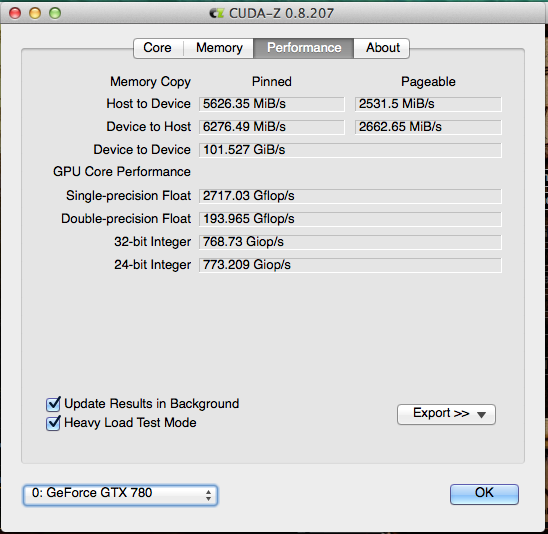Viewport: 548px width, 534px height.
Task: Select the 5626.35 MiB/s pinned host-to-device value
Action: click(x=272, y=104)
